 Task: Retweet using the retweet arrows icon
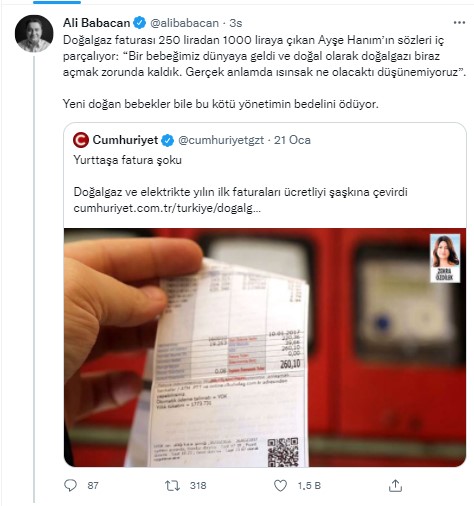tap(172, 485)
